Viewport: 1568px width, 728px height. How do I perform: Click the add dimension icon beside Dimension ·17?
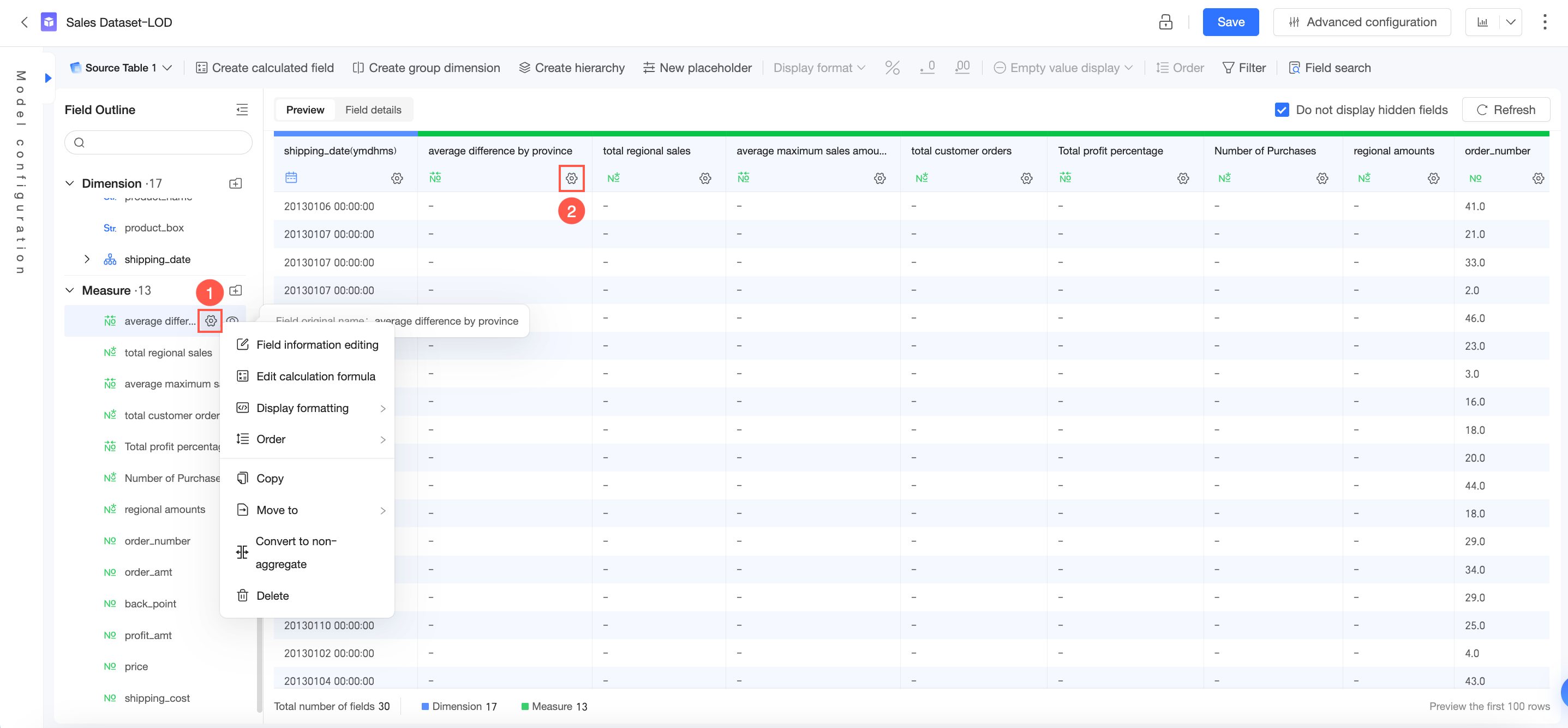coord(236,183)
